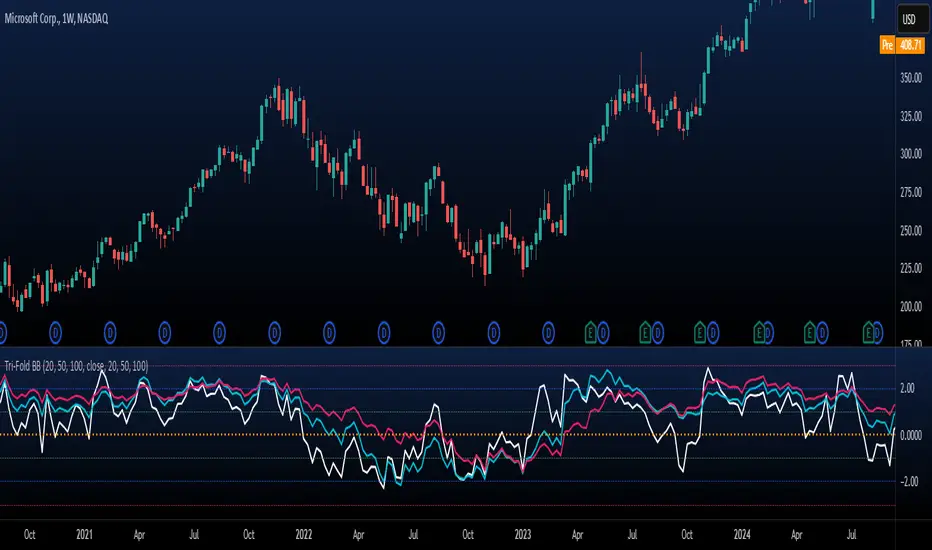Click the 0.000 indicator scale label
Screen dimensions: 932x550
[x=911, y=435]
